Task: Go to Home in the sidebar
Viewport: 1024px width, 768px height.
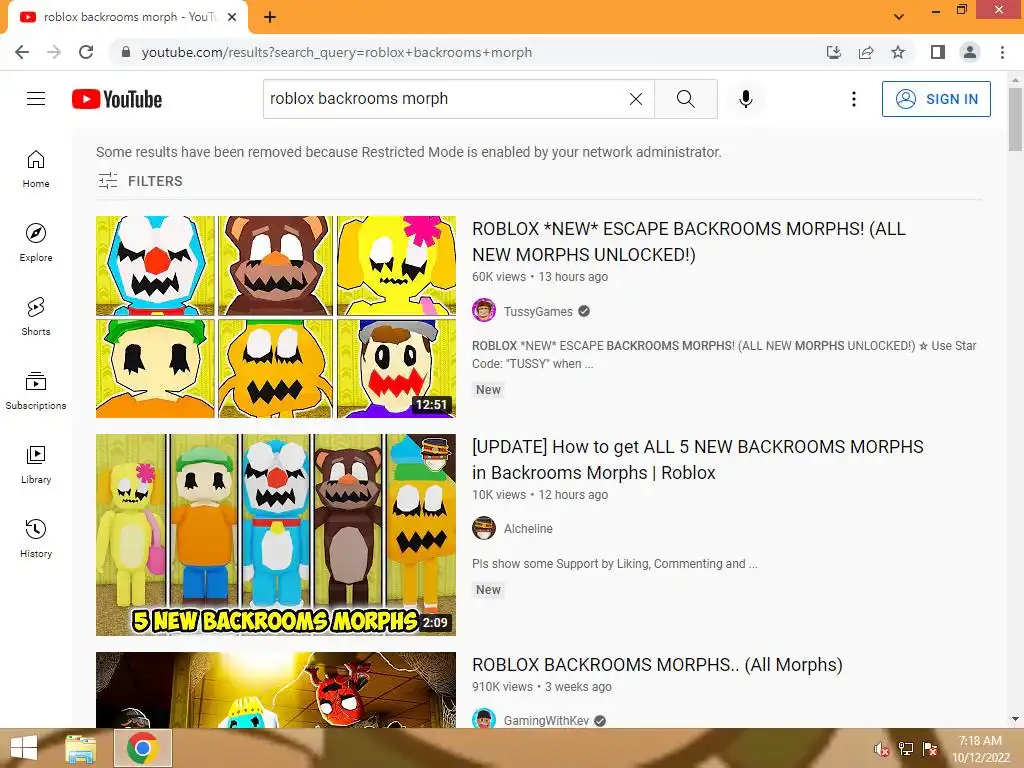Action: click(x=36, y=168)
